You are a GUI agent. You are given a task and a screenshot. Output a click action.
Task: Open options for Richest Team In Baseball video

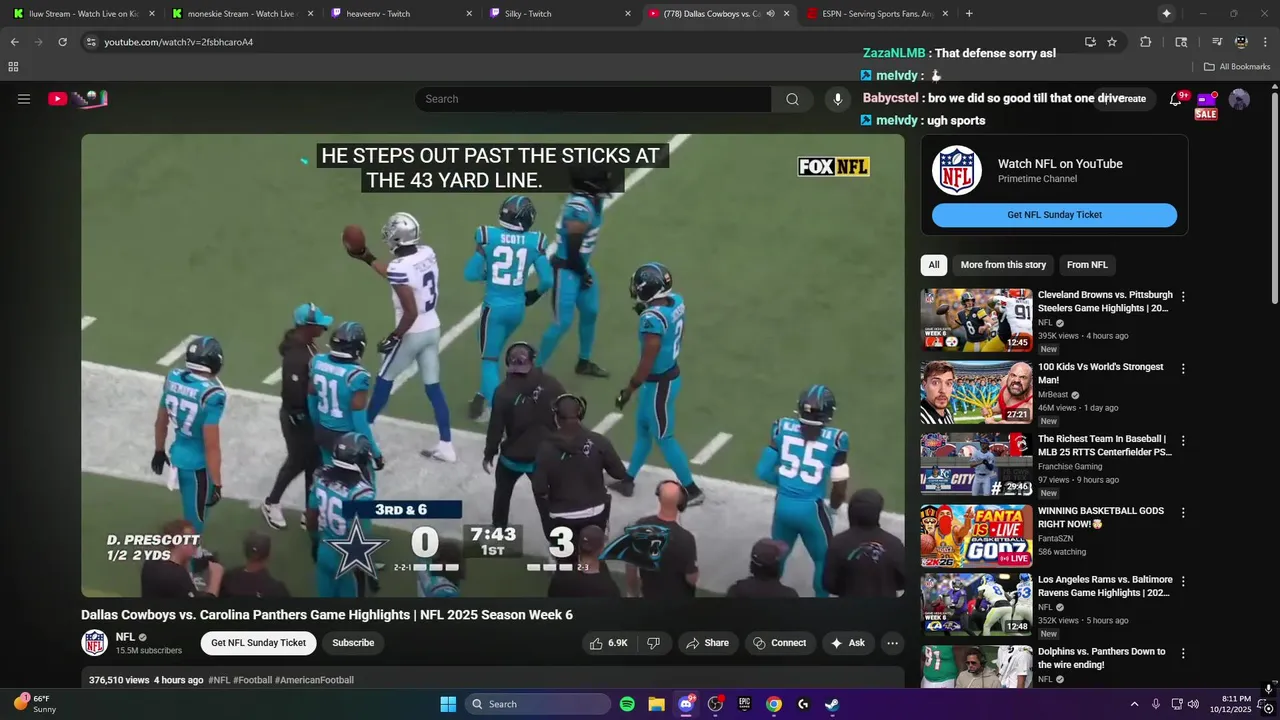[1183, 441]
